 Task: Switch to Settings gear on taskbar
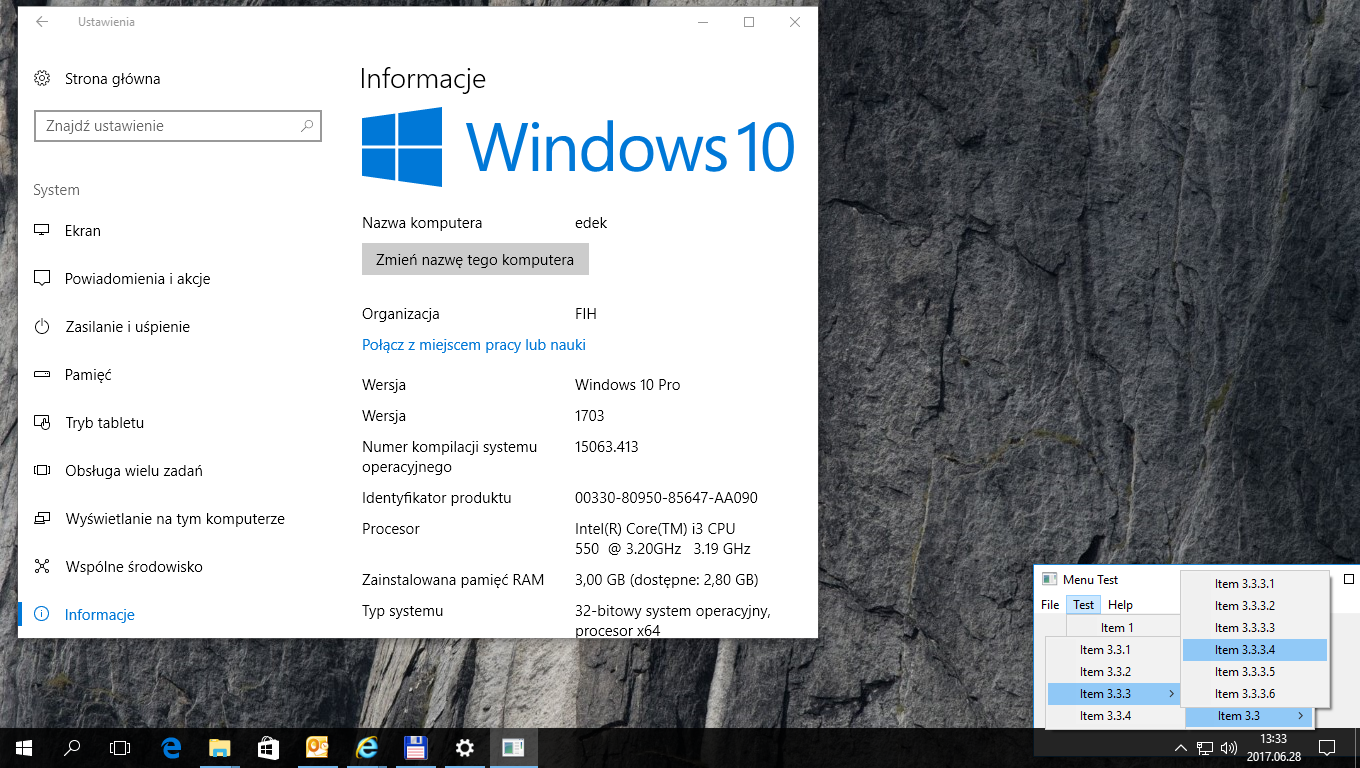point(464,747)
